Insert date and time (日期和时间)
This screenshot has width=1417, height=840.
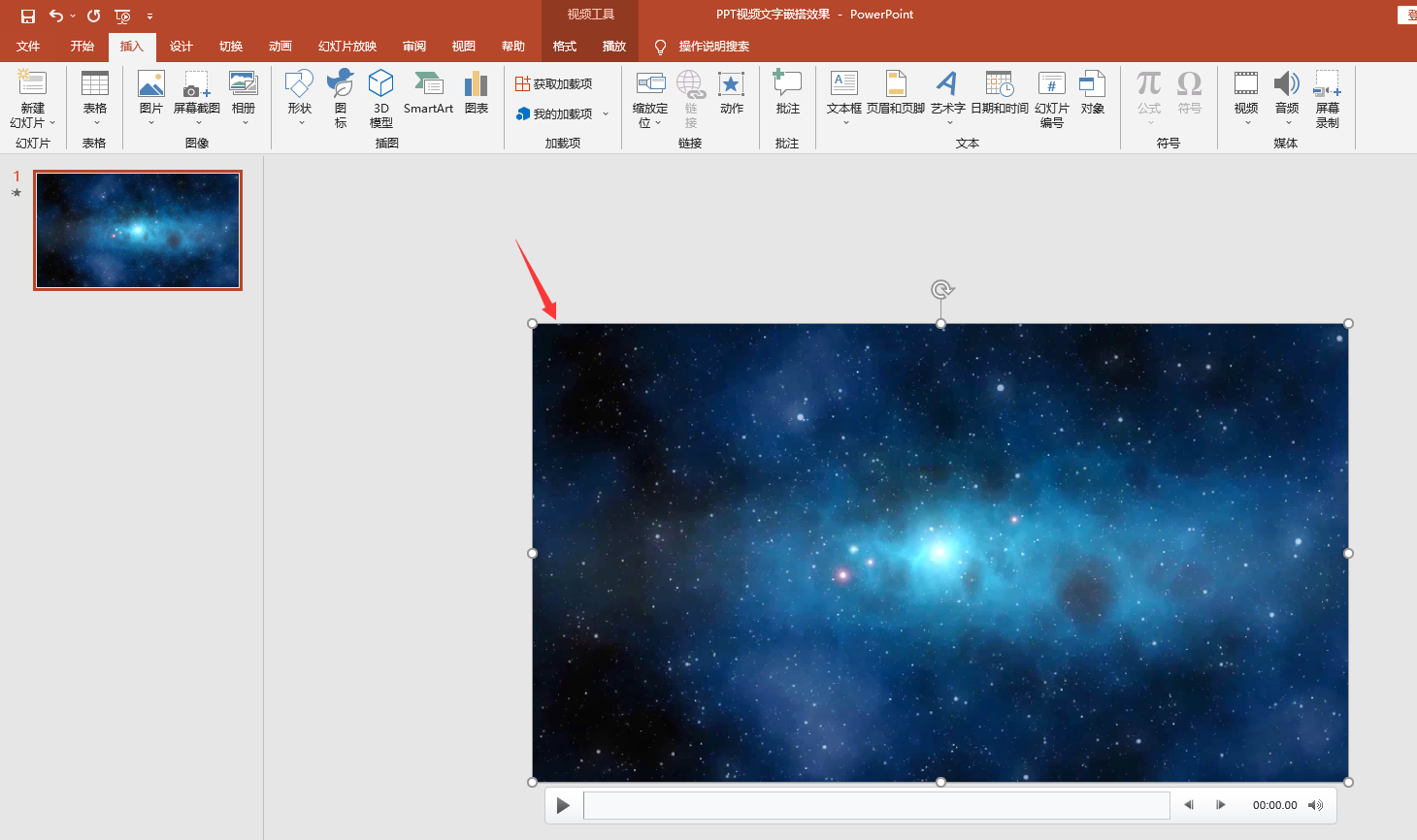[999, 93]
